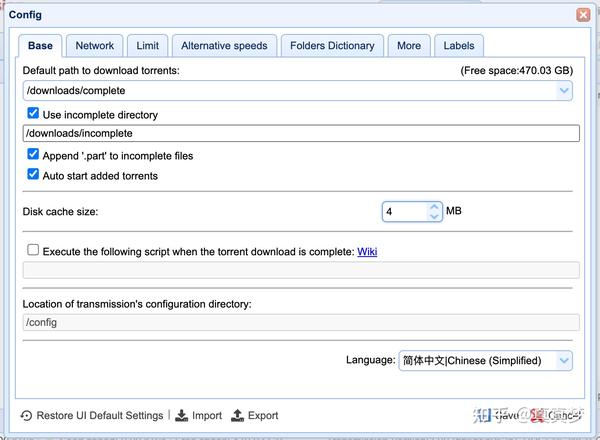Screen dimensions: 600x440
Task: Disable Use incomplete directory checkbox
Action: (33, 114)
